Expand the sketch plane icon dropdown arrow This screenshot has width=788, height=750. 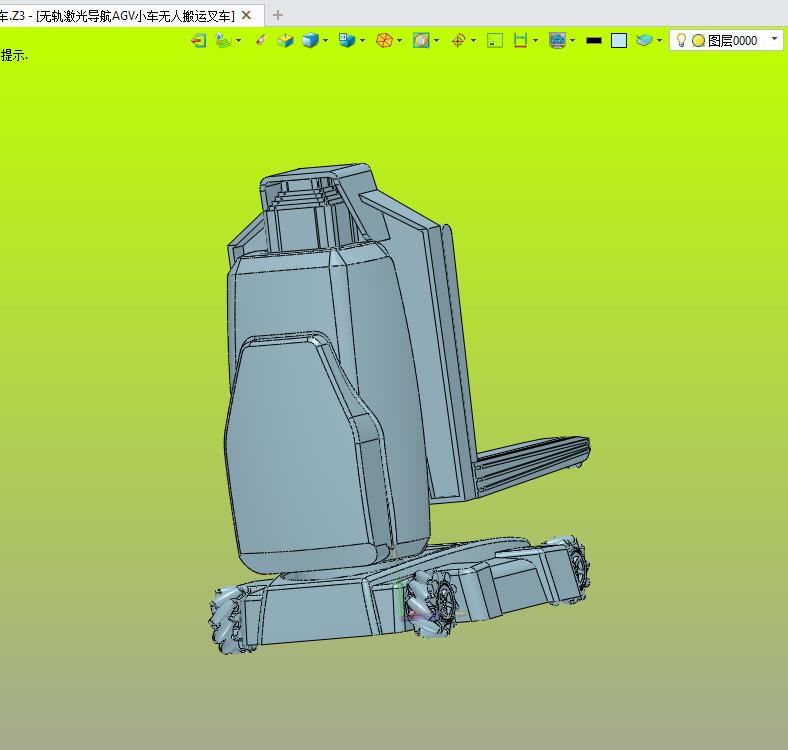238,40
